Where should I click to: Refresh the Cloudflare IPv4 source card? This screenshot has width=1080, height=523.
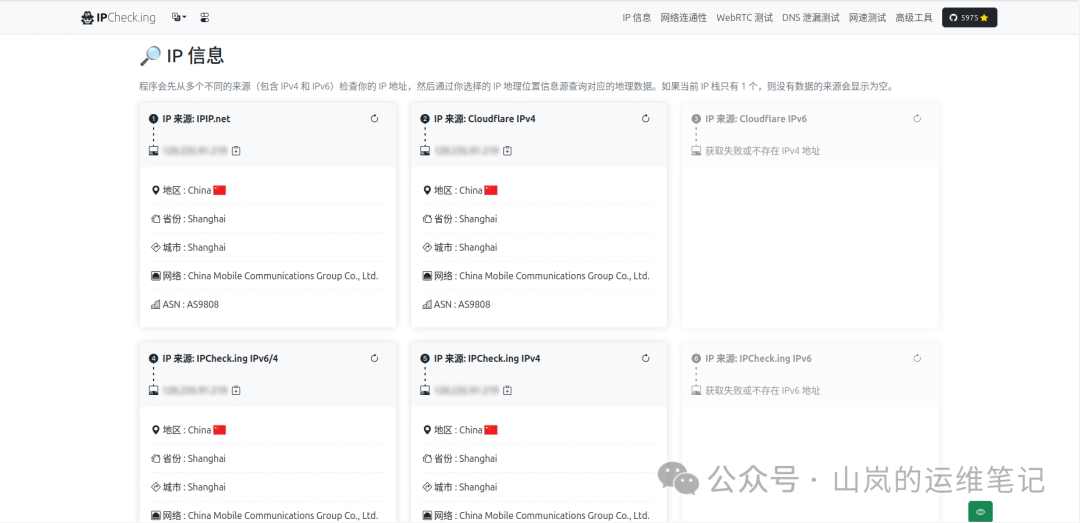pyautogui.click(x=645, y=119)
